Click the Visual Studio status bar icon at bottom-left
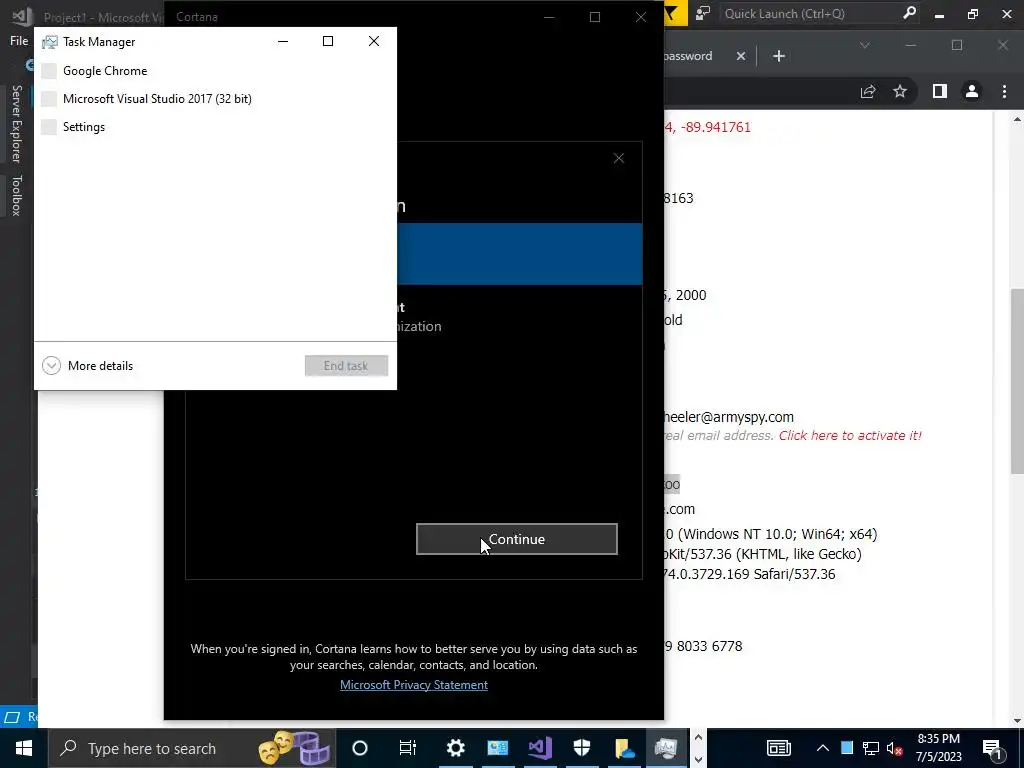1024x768 pixels. (x=12, y=717)
